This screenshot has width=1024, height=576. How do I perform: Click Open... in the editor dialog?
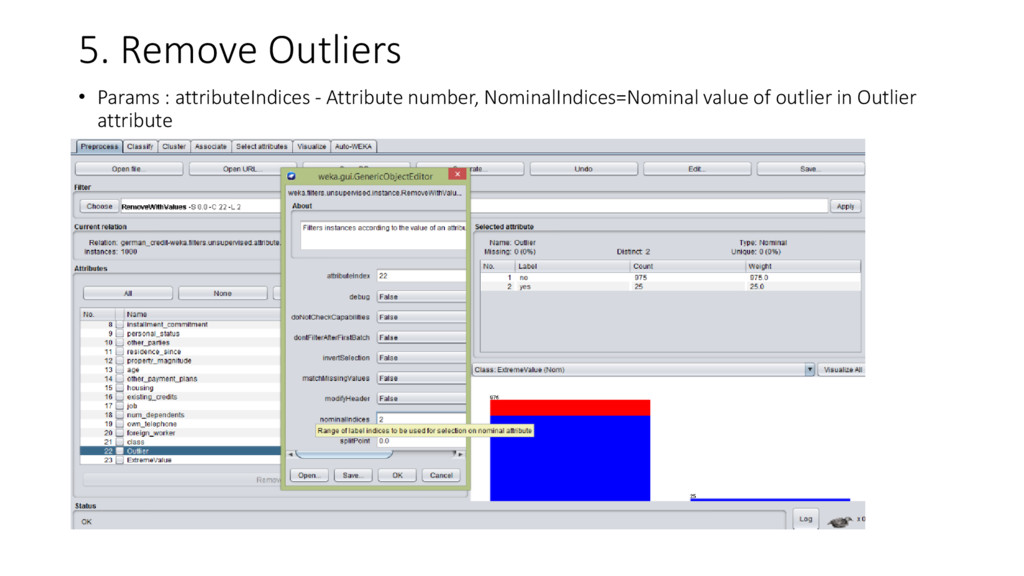click(309, 475)
